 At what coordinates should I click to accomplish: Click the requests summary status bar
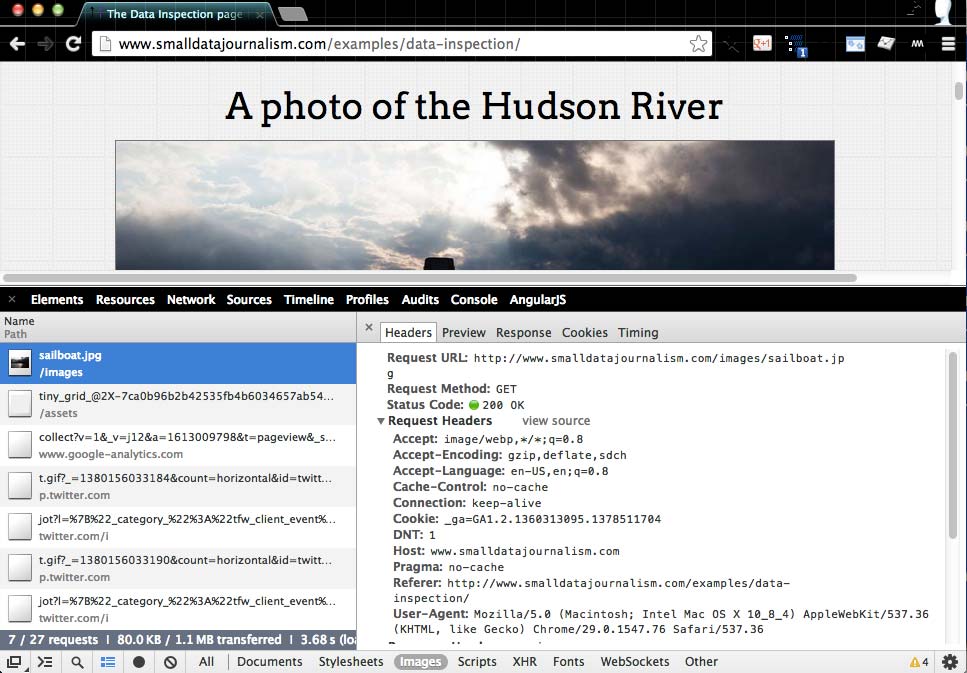click(x=178, y=640)
